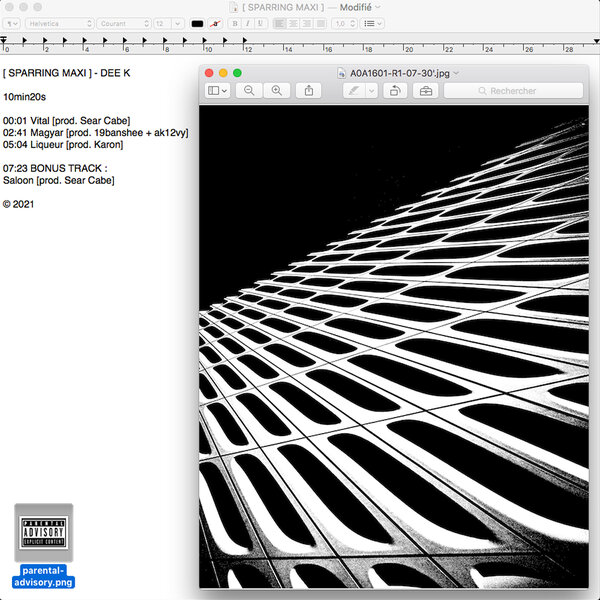Open the list bullets style menu
The height and width of the screenshot is (600, 600).
point(372,23)
